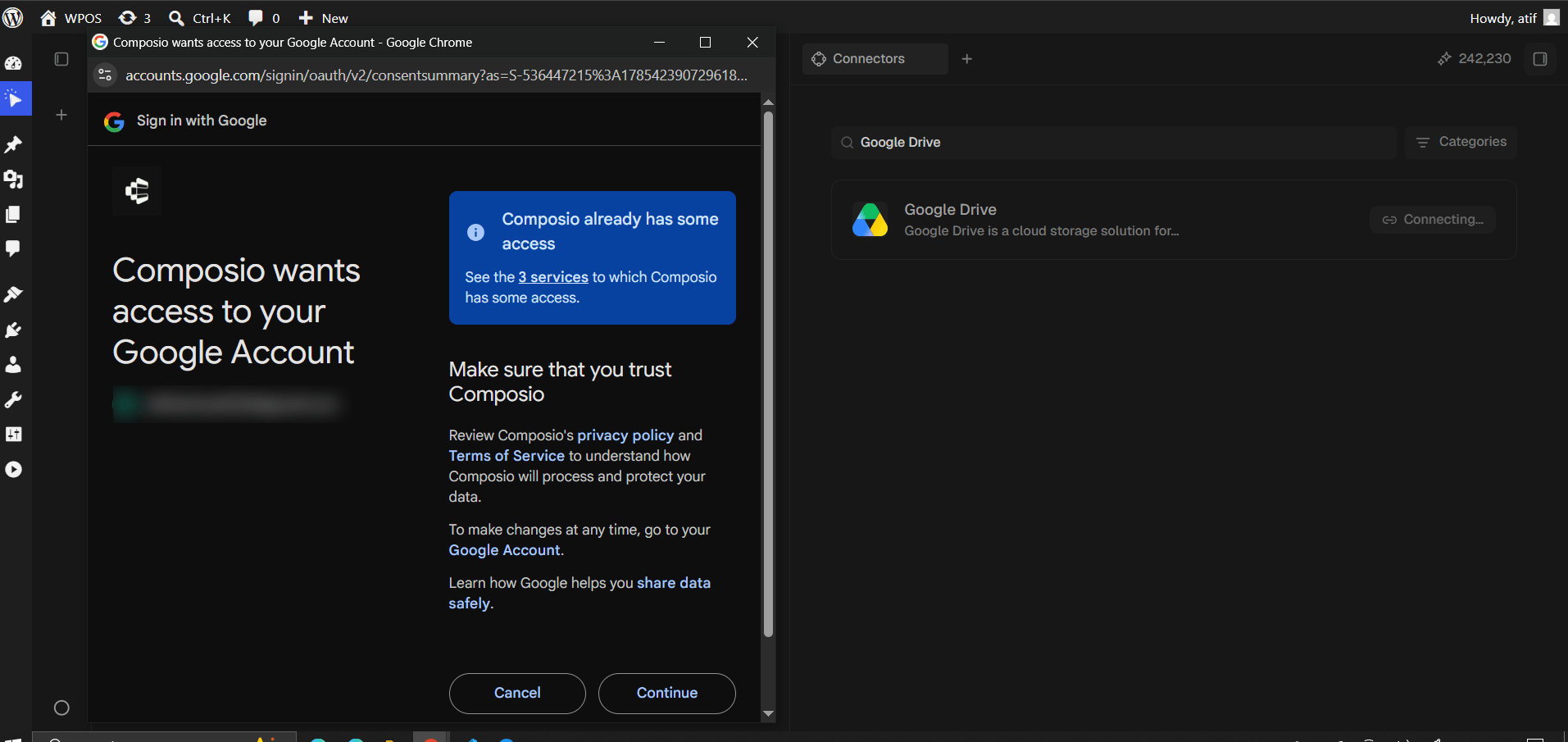Select the Google Drive connector title
This screenshot has width=1568, height=742.
point(950,210)
